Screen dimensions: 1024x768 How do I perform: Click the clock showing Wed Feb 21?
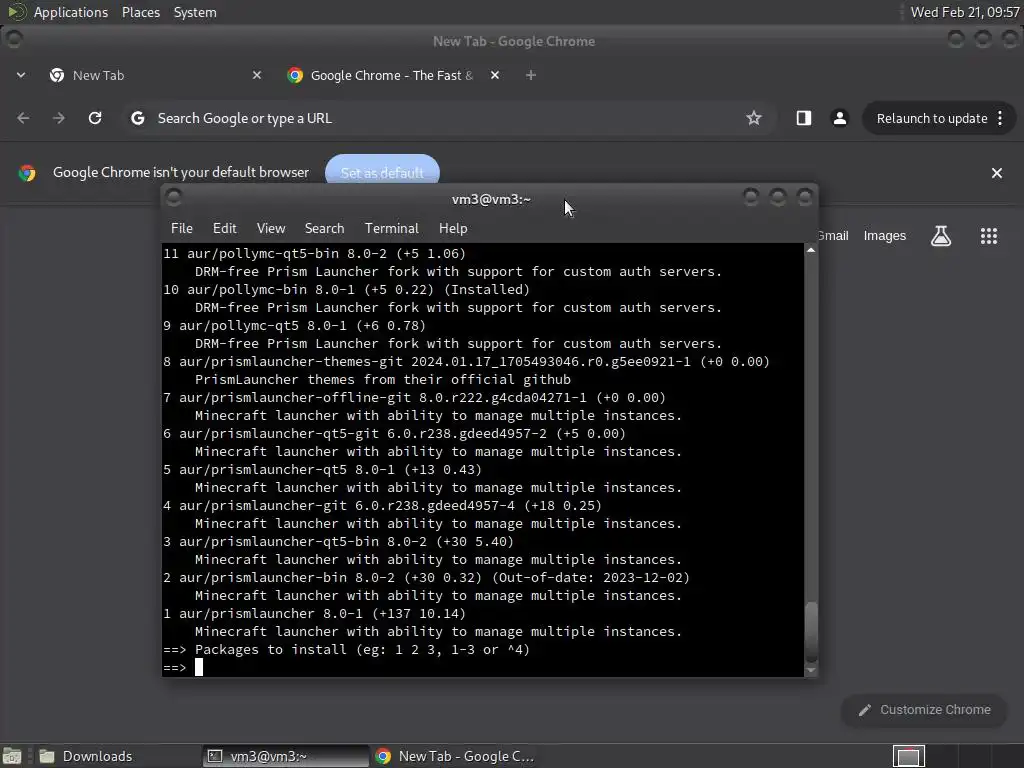pyautogui.click(x=965, y=12)
